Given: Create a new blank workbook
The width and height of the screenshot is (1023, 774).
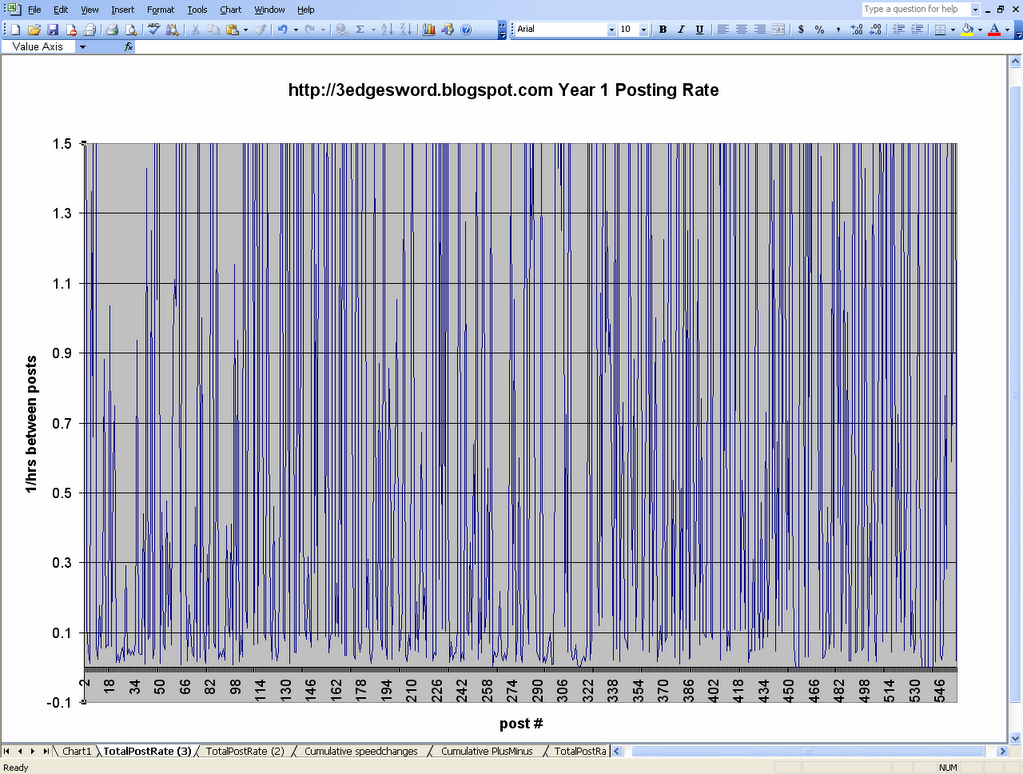Looking at the screenshot, I should (x=16, y=29).
